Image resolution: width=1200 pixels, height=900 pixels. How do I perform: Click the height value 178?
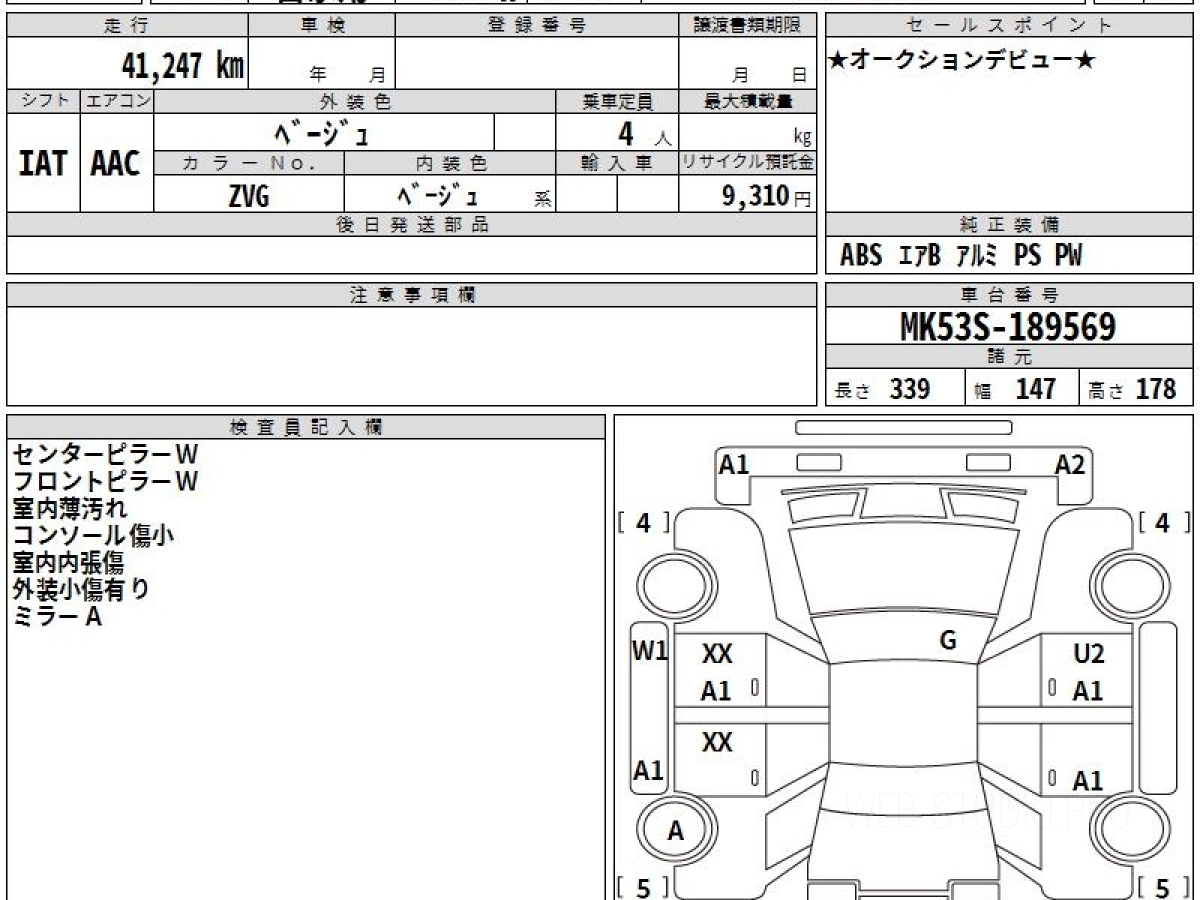coord(1156,389)
